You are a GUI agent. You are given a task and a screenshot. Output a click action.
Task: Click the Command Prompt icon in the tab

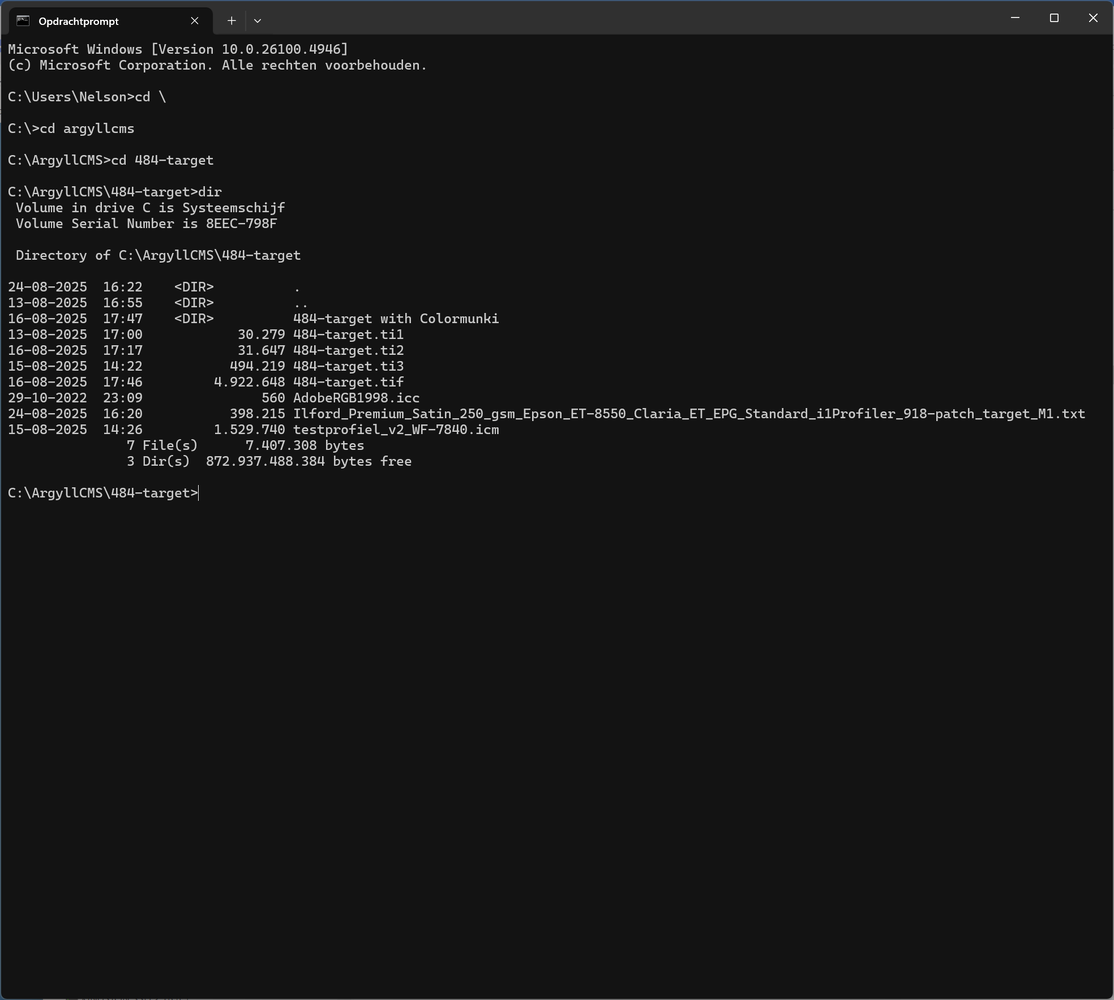[x=23, y=20]
